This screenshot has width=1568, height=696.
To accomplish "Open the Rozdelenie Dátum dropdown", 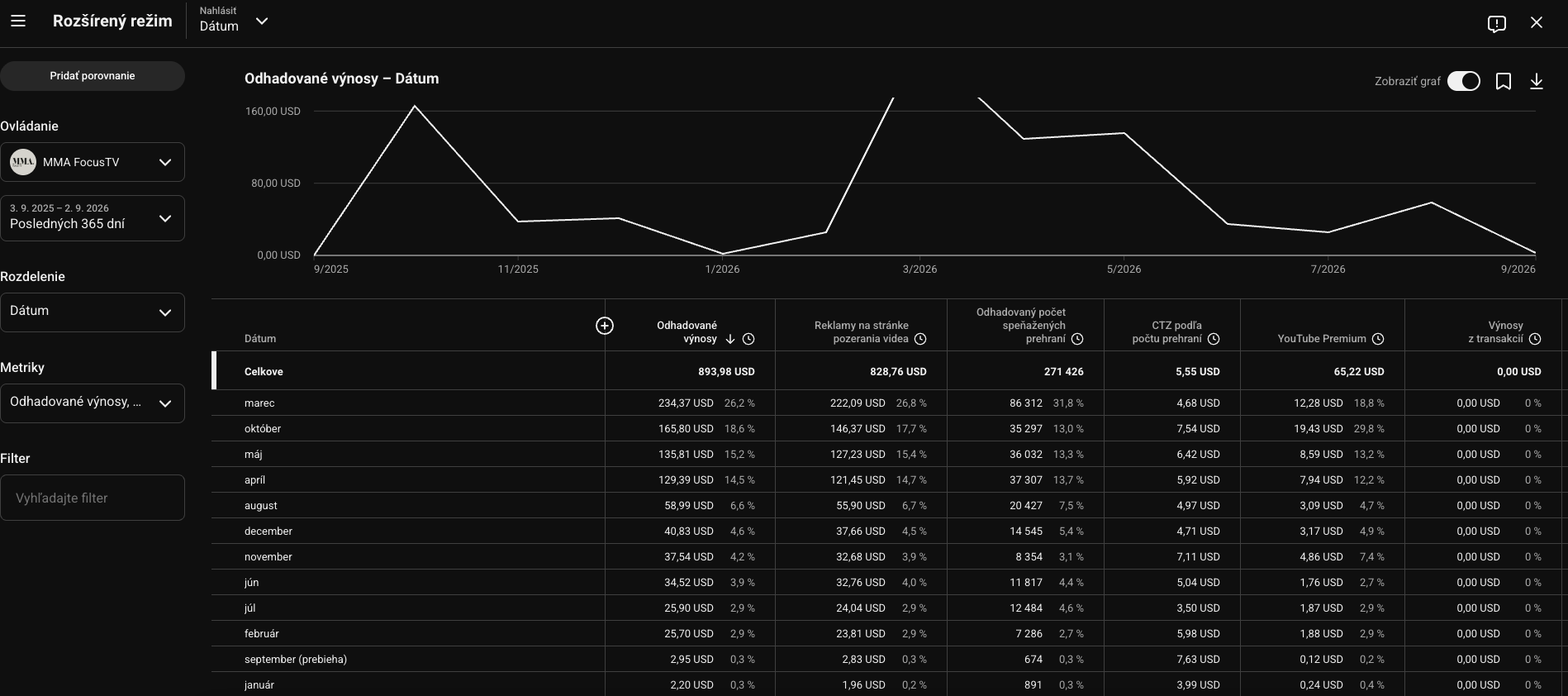I will pyautogui.click(x=93, y=312).
